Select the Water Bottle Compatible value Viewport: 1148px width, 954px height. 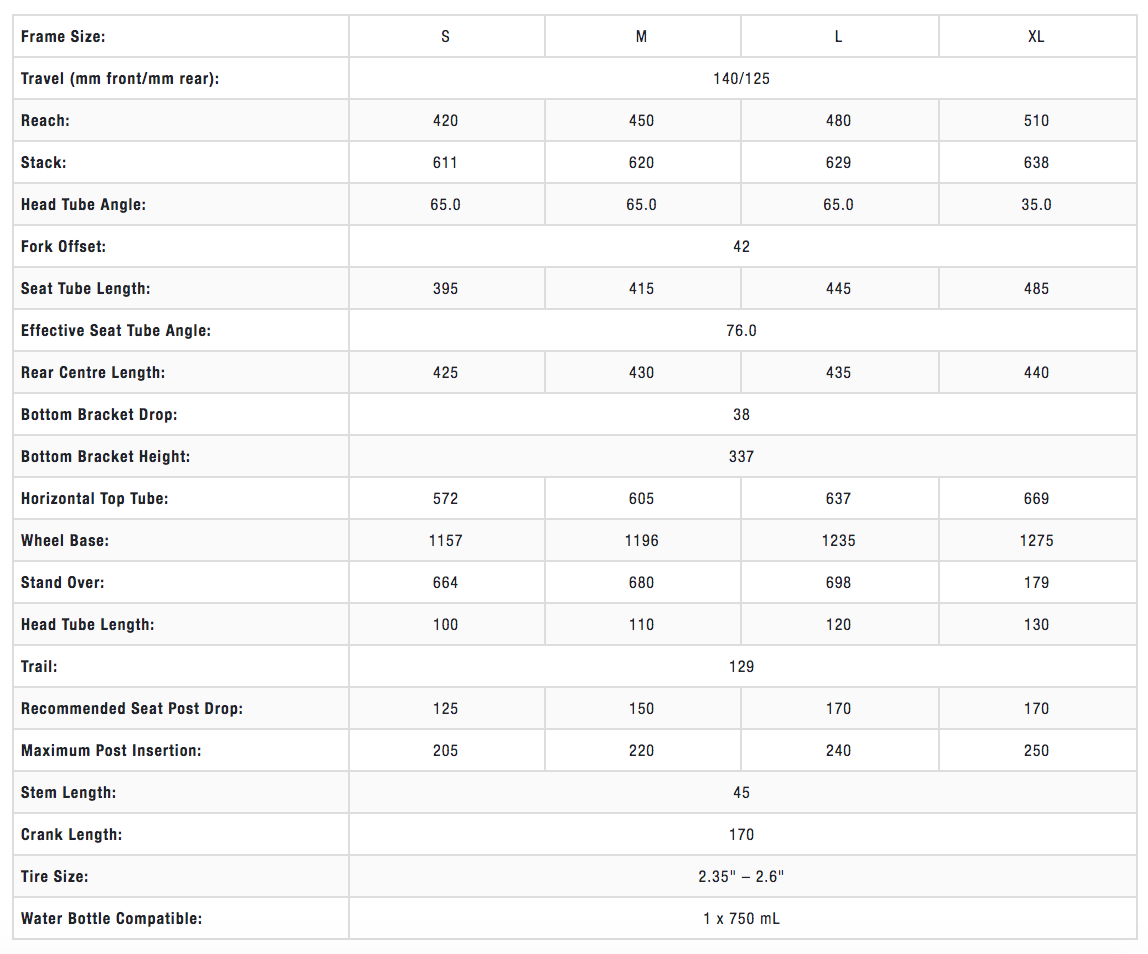(x=741, y=919)
